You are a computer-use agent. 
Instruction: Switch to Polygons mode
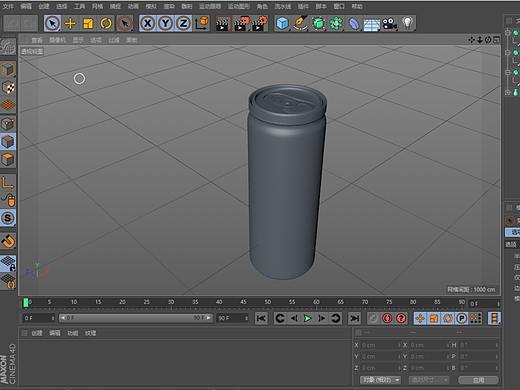click(x=8, y=160)
